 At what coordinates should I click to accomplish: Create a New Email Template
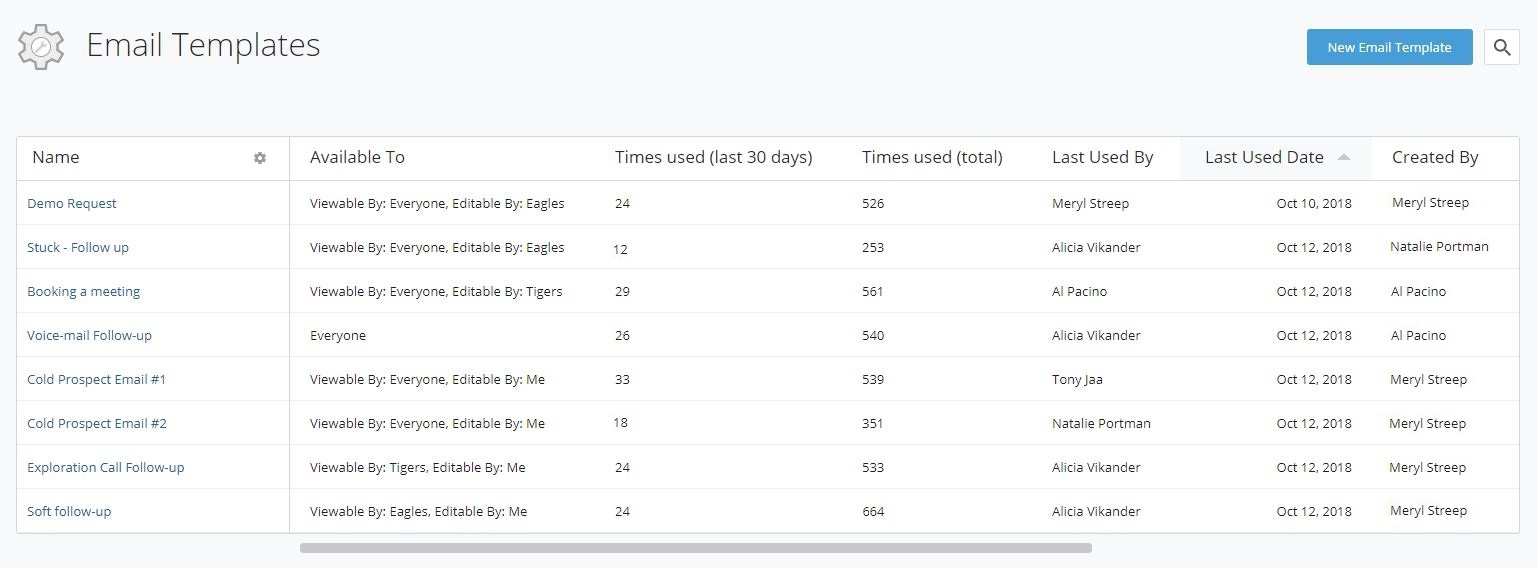(x=1389, y=47)
